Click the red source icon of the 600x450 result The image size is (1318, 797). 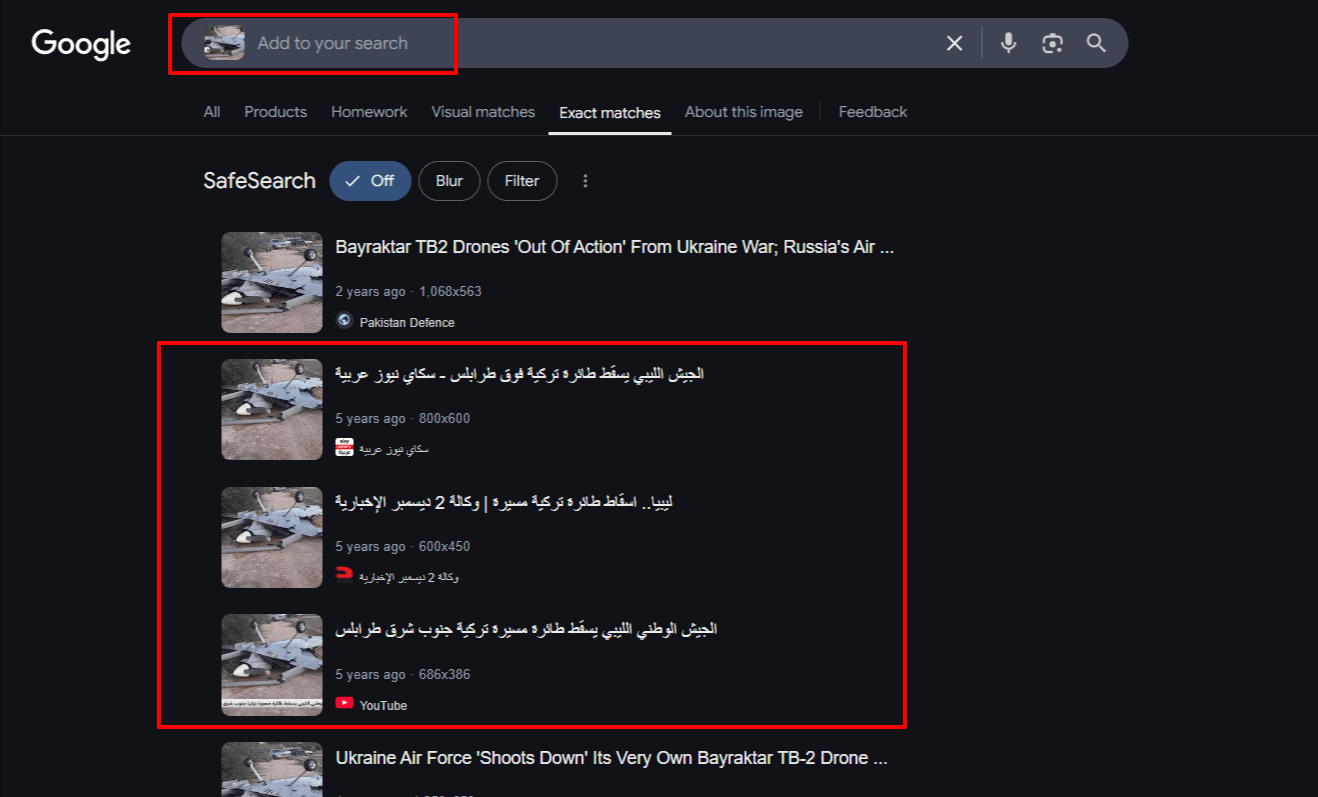tap(345, 575)
